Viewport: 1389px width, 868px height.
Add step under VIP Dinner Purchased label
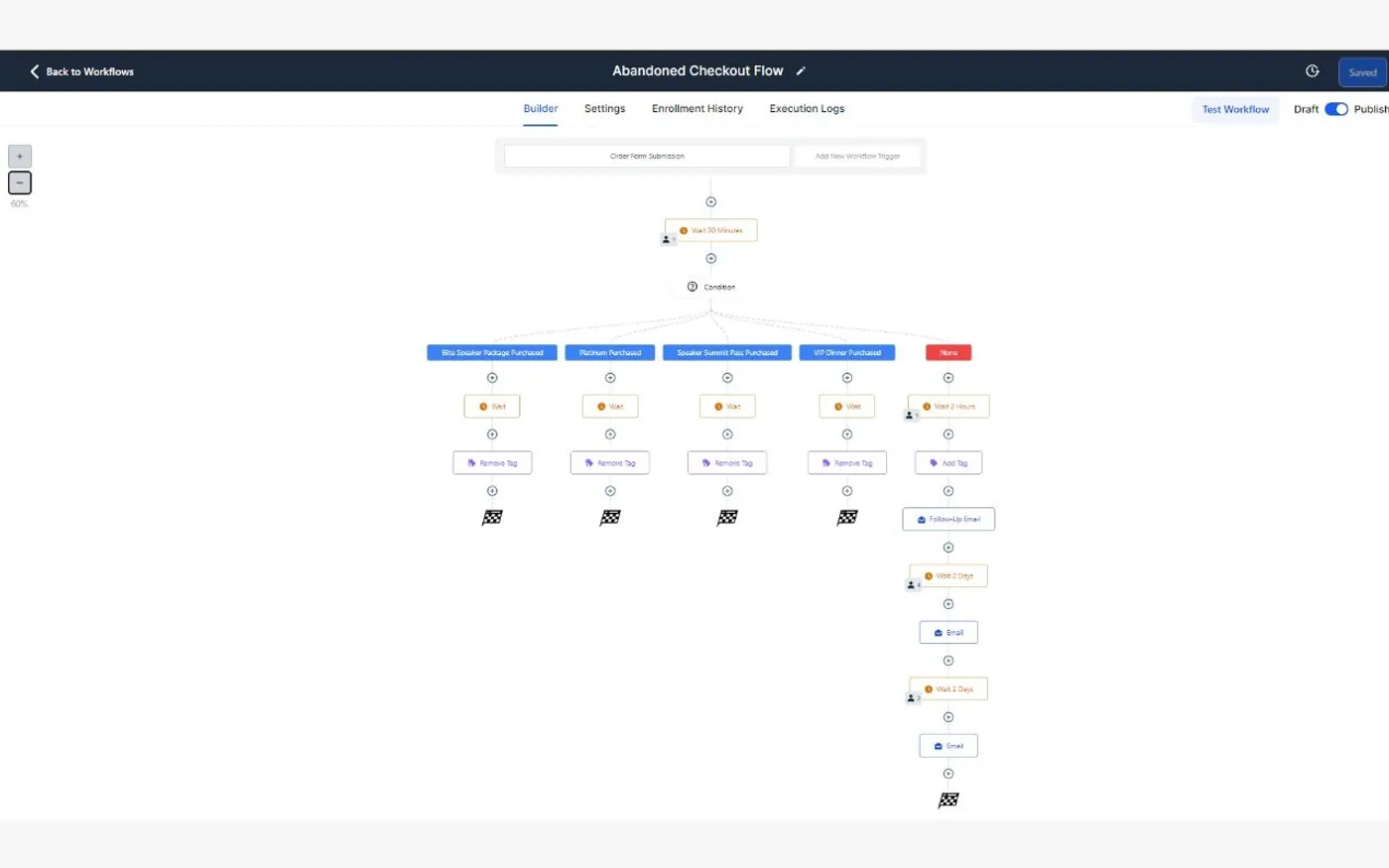pos(847,378)
